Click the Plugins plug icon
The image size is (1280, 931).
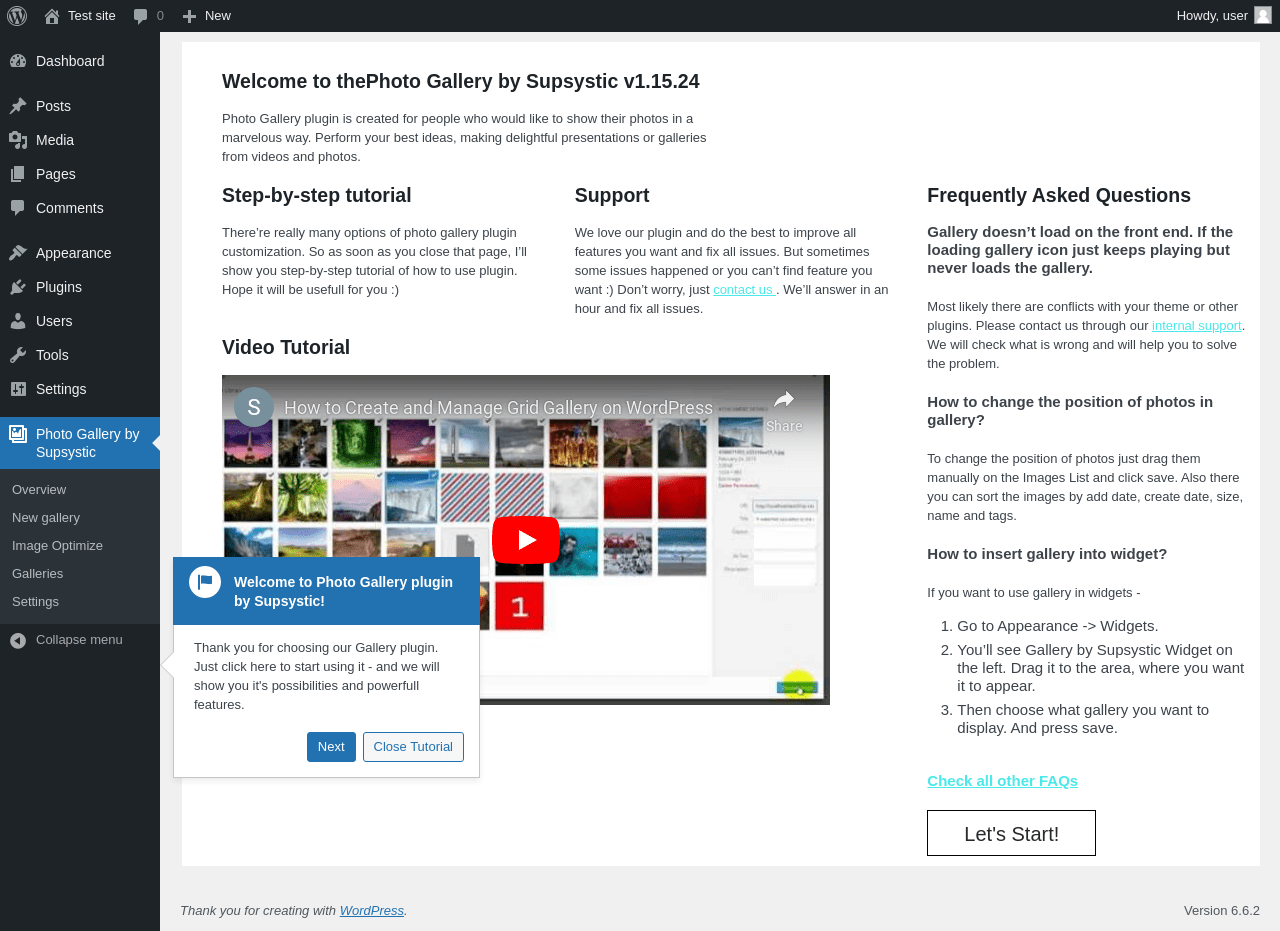coord(18,287)
